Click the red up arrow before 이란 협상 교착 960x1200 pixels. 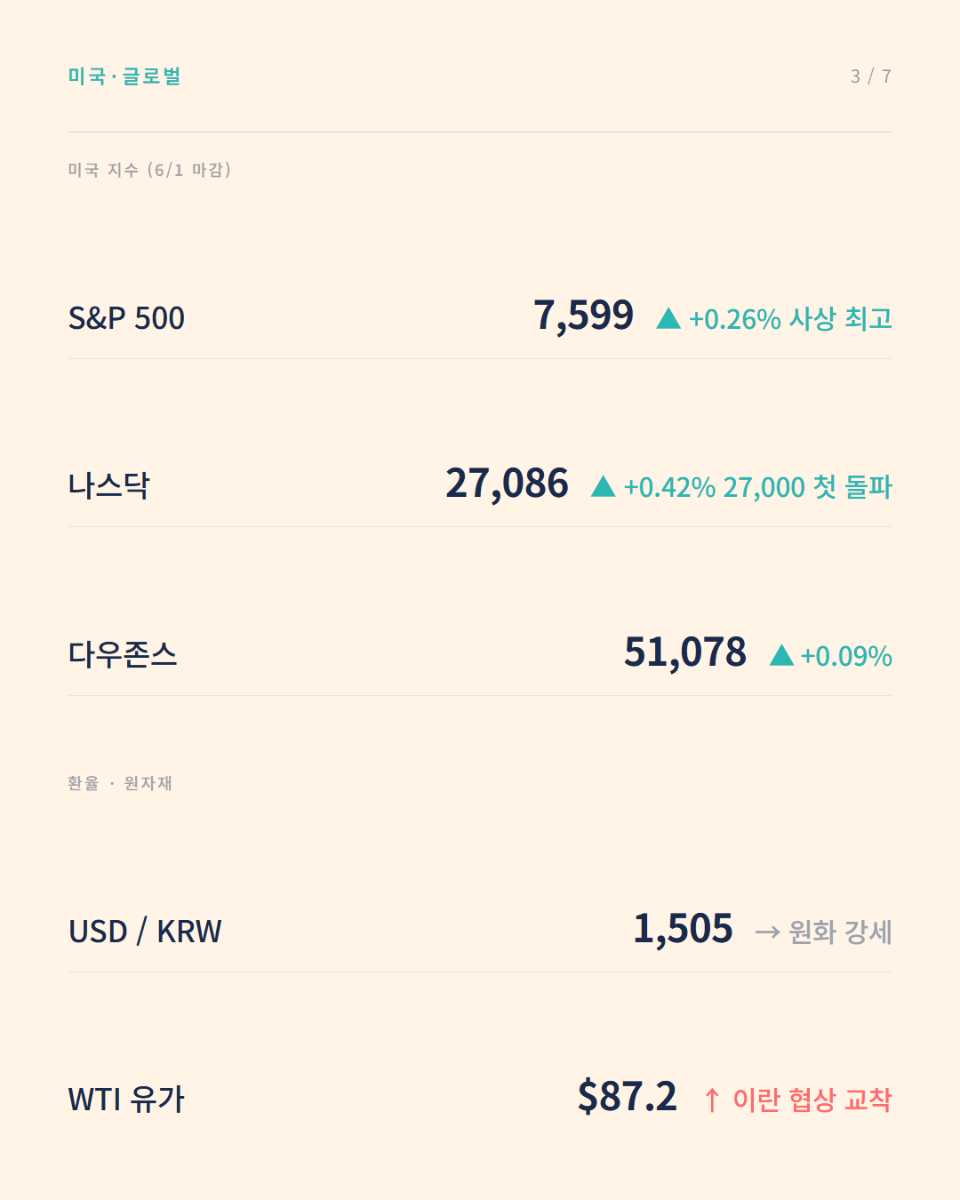[712, 1100]
